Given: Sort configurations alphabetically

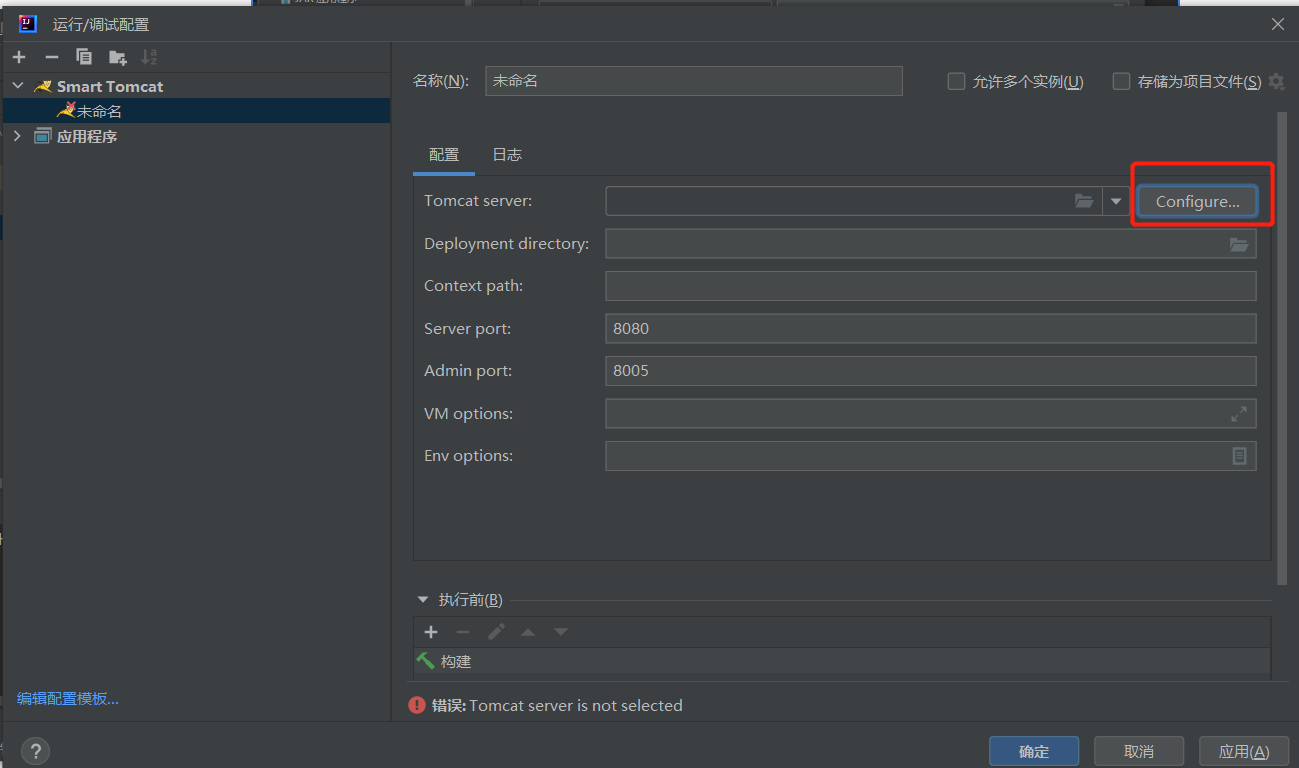Looking at the screenshot, I should tap(149, 57).
